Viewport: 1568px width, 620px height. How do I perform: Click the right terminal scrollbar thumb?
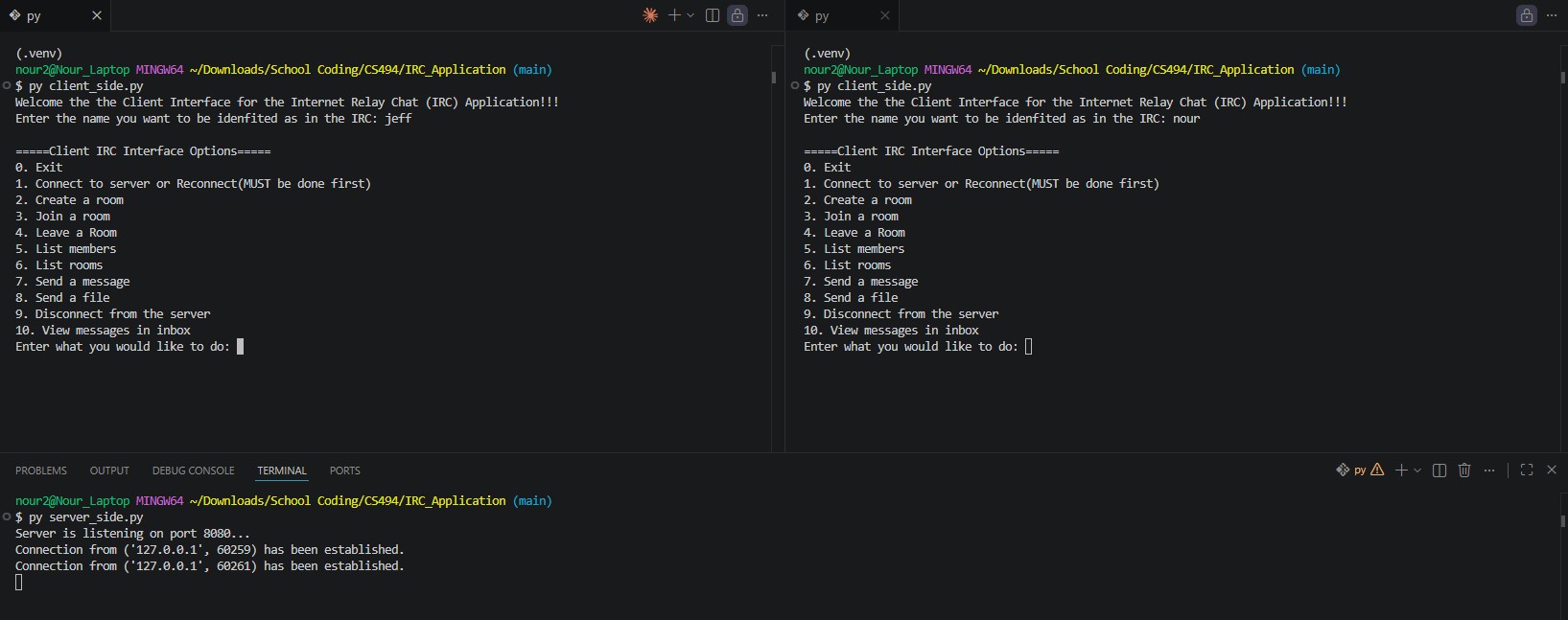pyautogui.click(x=1562, y=78)
